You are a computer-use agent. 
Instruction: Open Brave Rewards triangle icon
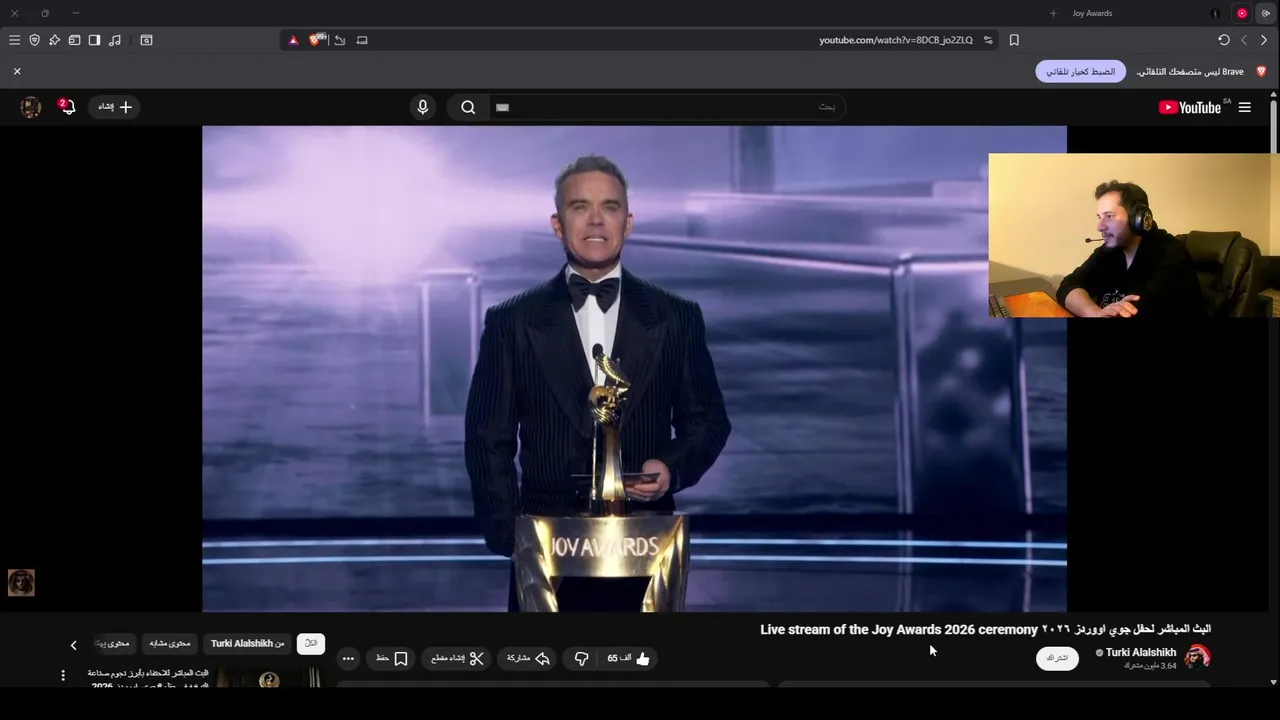pos(293,40)
